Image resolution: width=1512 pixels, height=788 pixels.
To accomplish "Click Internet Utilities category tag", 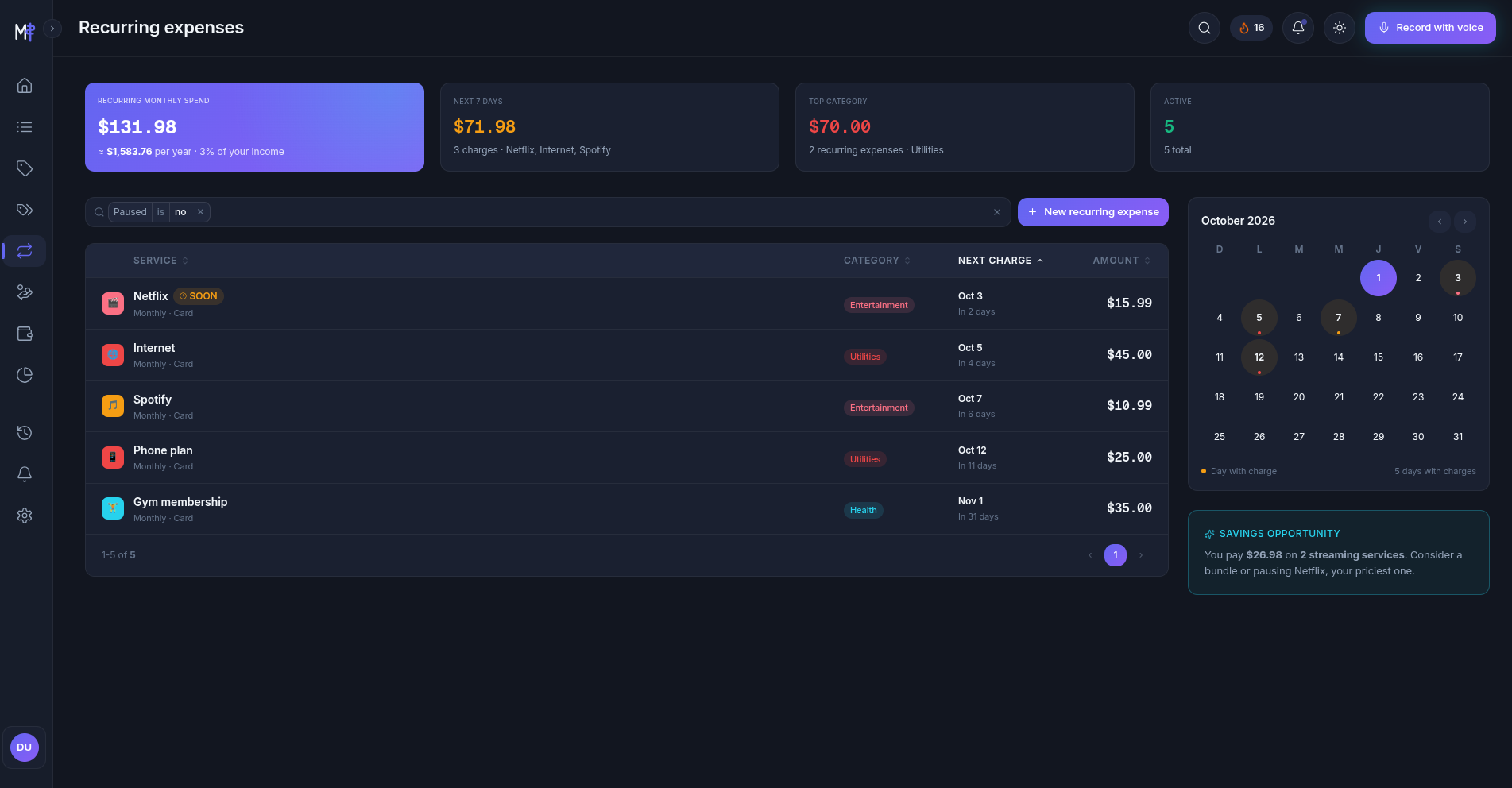I will pyautogui.click(x=865, y=357).
